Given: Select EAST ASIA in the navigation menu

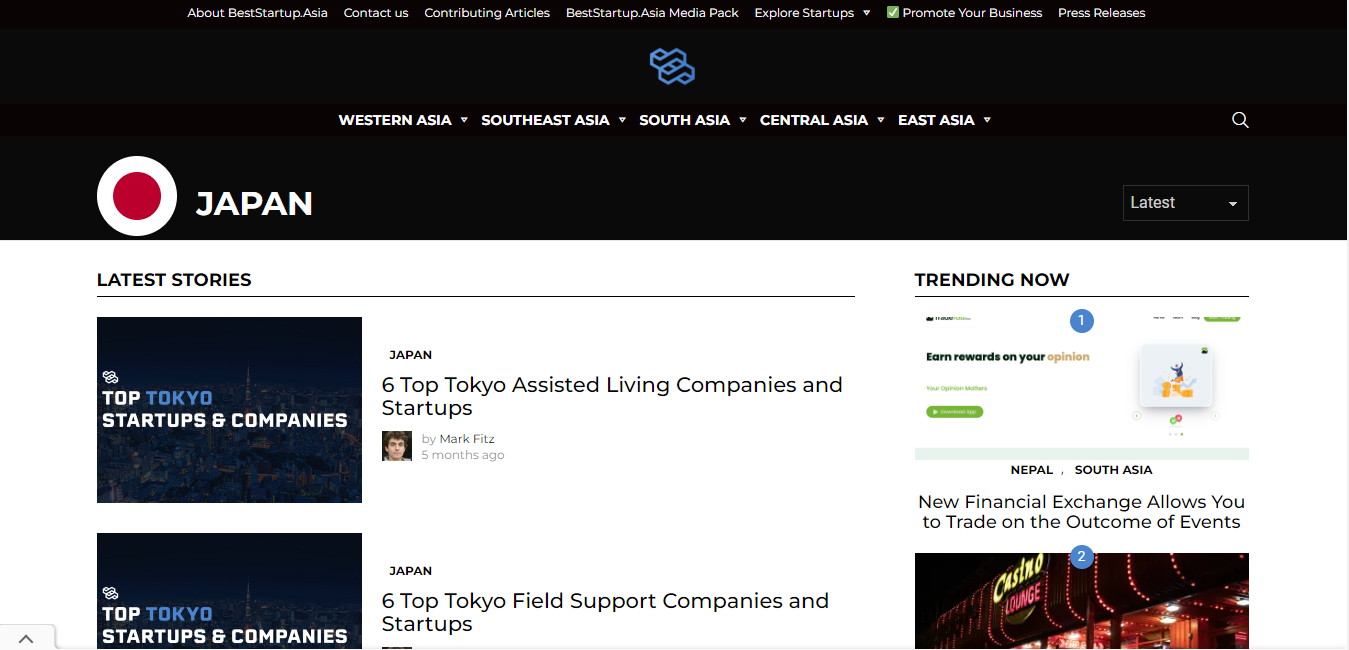Looking at the screenshot, I should (937, 119).
